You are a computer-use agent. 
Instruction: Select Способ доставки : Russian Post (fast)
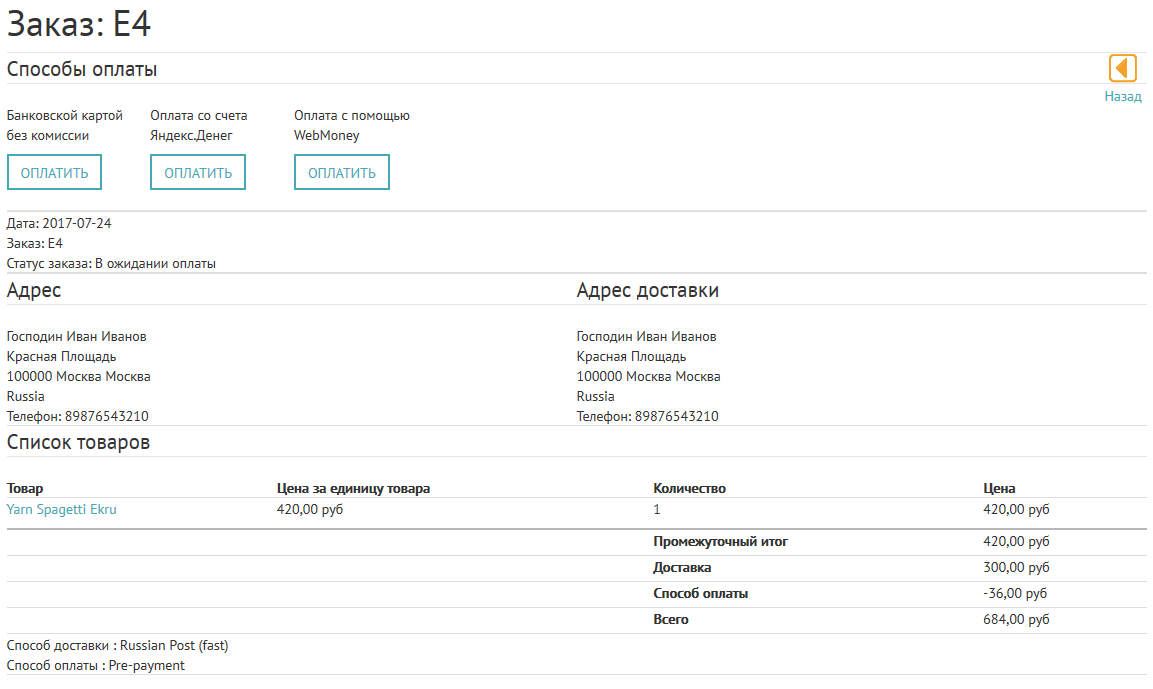(x=118, y=645)
